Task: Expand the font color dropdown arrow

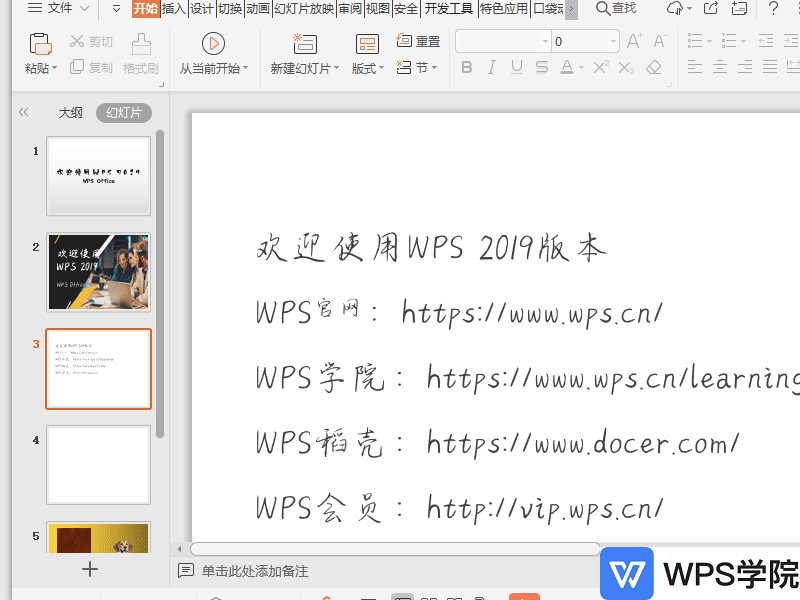Action: [581, 68]
